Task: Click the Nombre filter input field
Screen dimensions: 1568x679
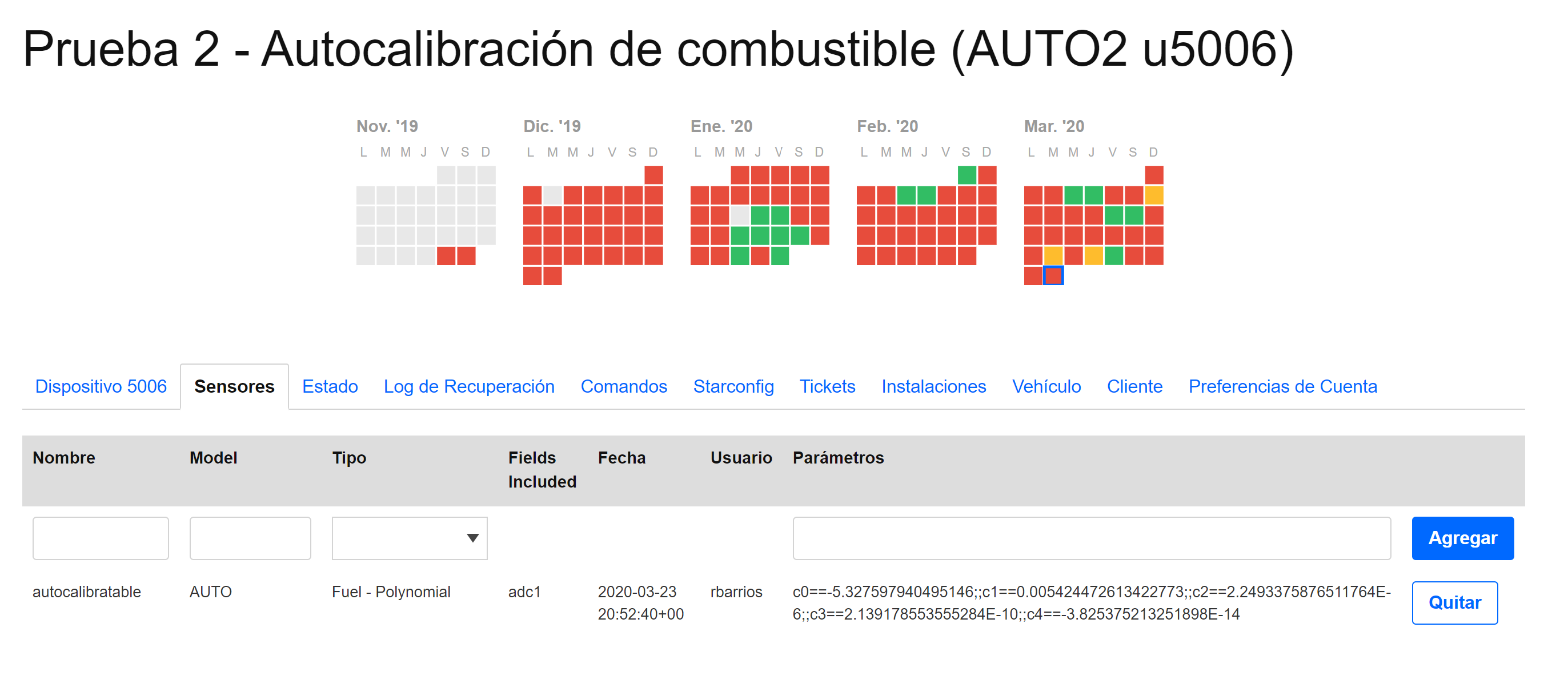Action: click(101, 538)
